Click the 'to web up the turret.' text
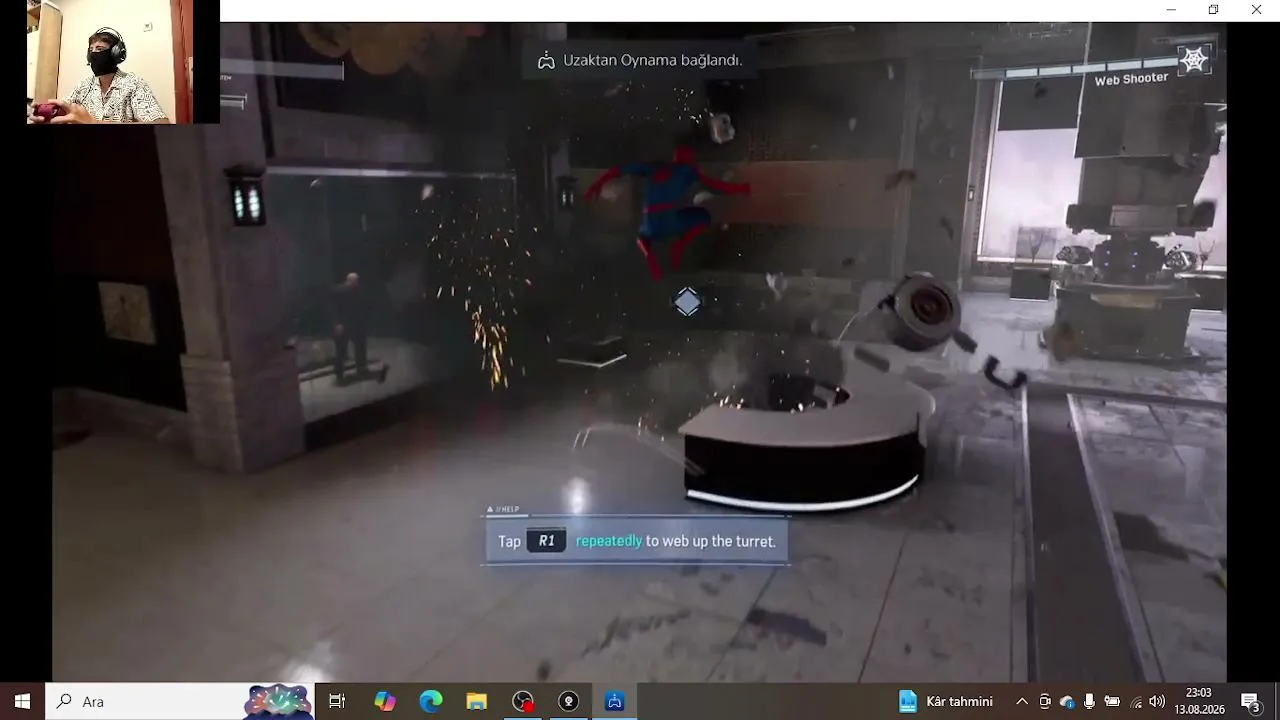The image size is (1280, 720). (x=711, y=541)
